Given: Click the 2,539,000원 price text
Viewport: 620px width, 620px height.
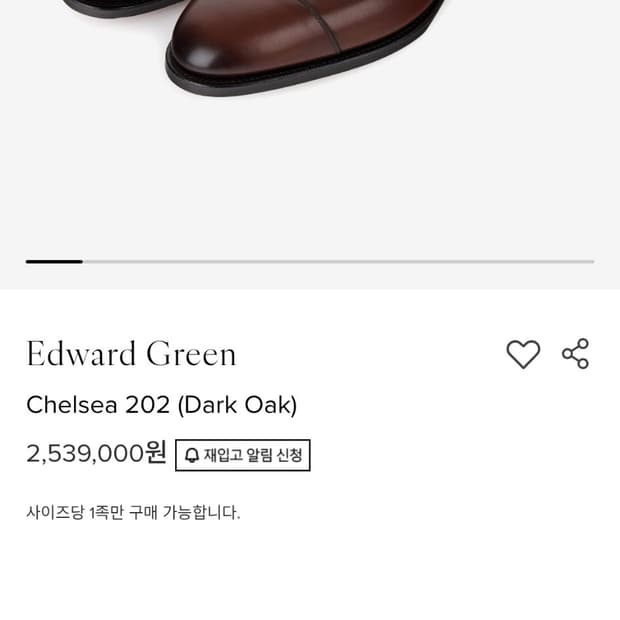Looking at the screenshot, I should point(96,454).
